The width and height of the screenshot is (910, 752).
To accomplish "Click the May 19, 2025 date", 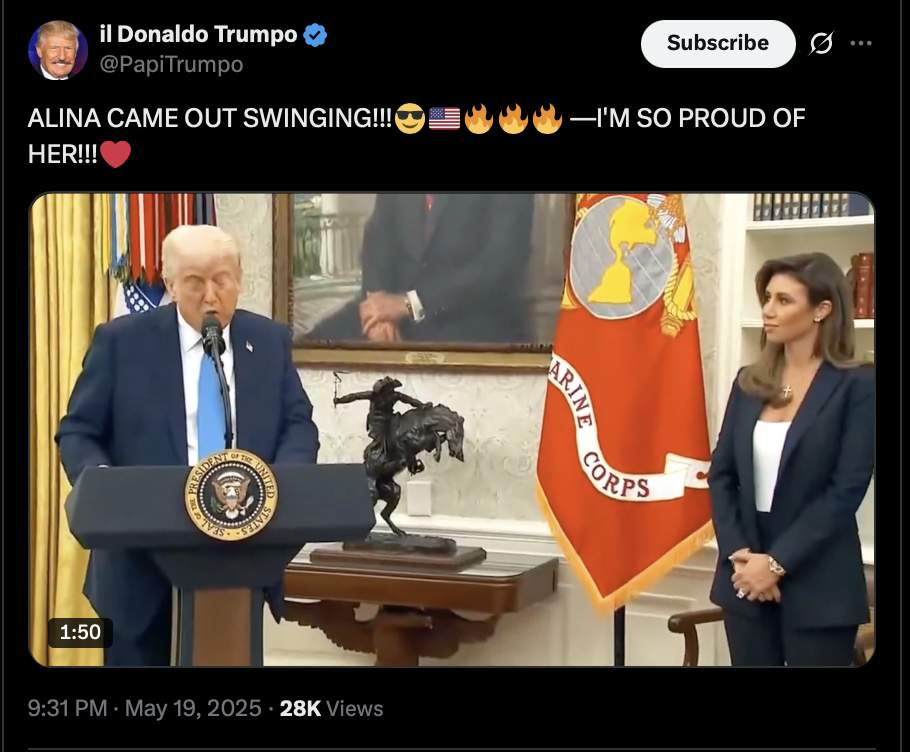I will point(193,708).
